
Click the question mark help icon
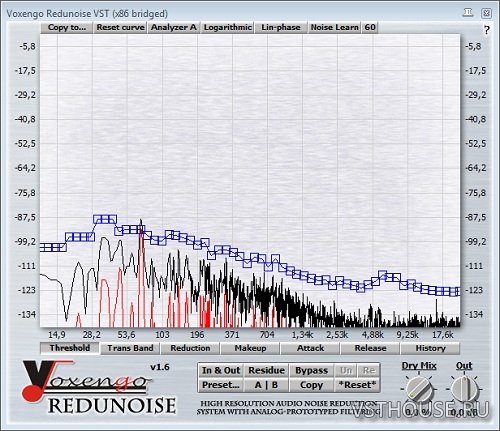486,30
